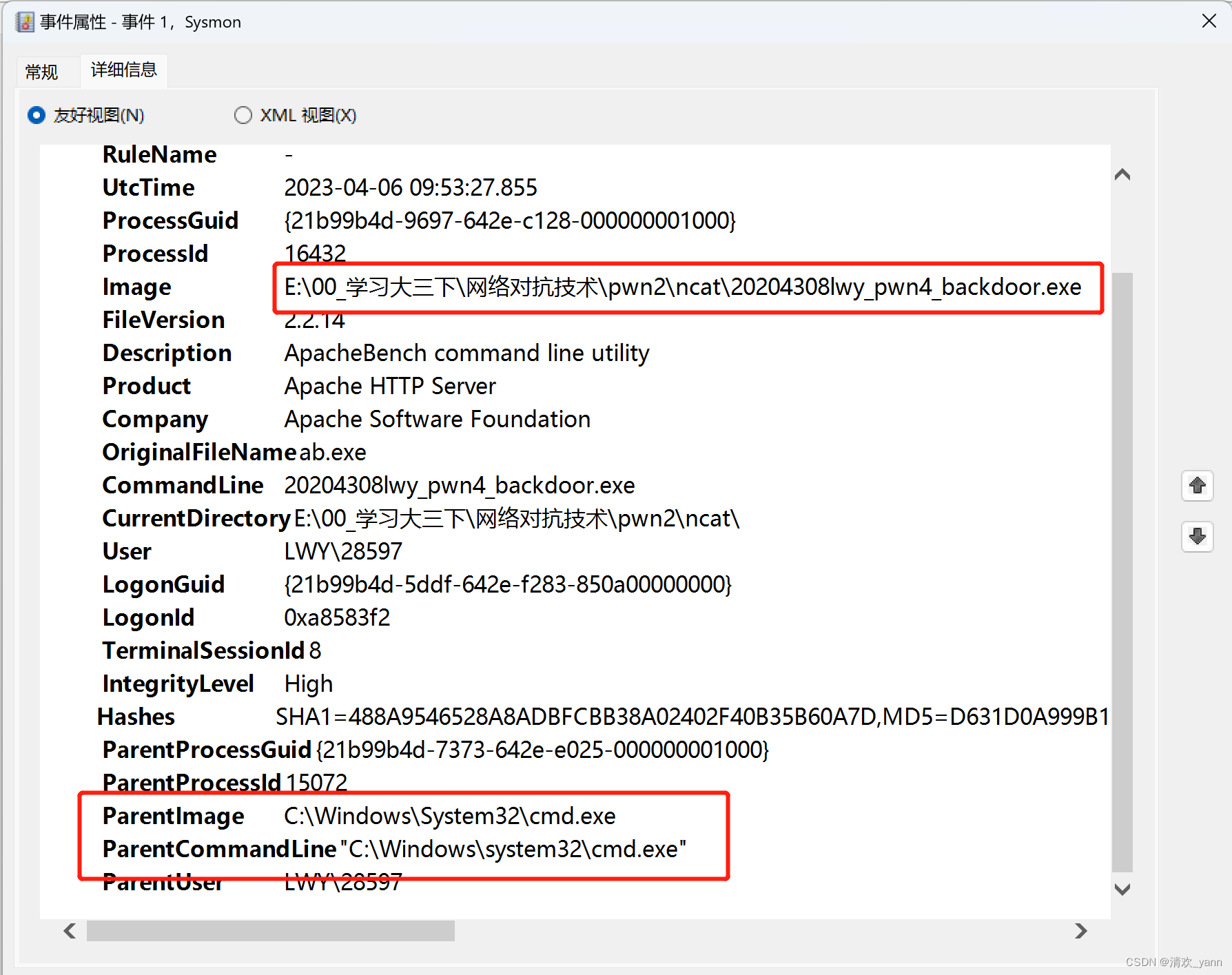The width and height of the screenshot is (1232, 975).
Task: Click the vertical scrollbar thumb
Action: pyautogui.click(x=1122, y=573)
